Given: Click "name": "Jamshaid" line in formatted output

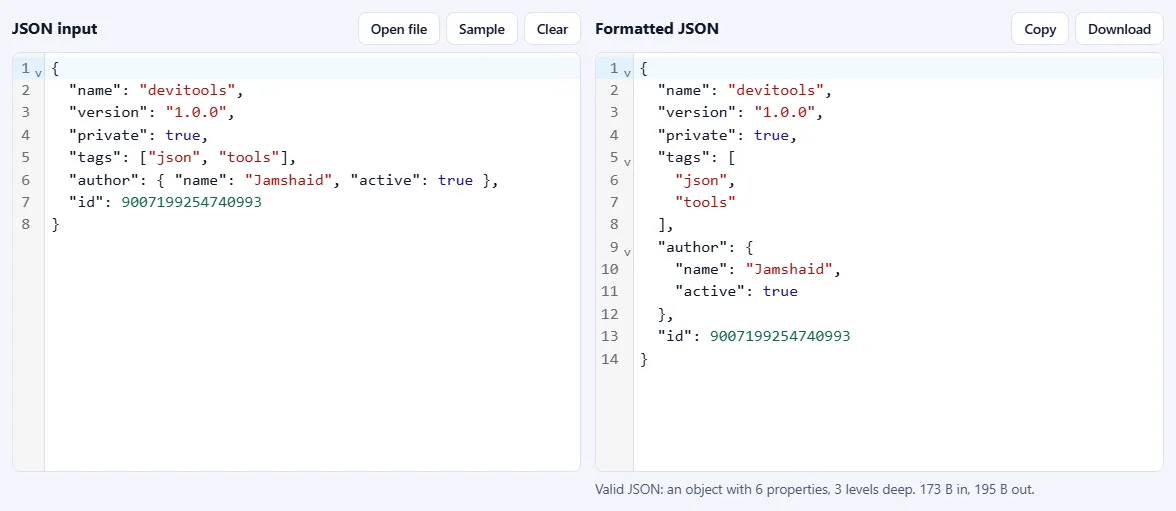Looking at the screenshot, I should tap(758, 269).
